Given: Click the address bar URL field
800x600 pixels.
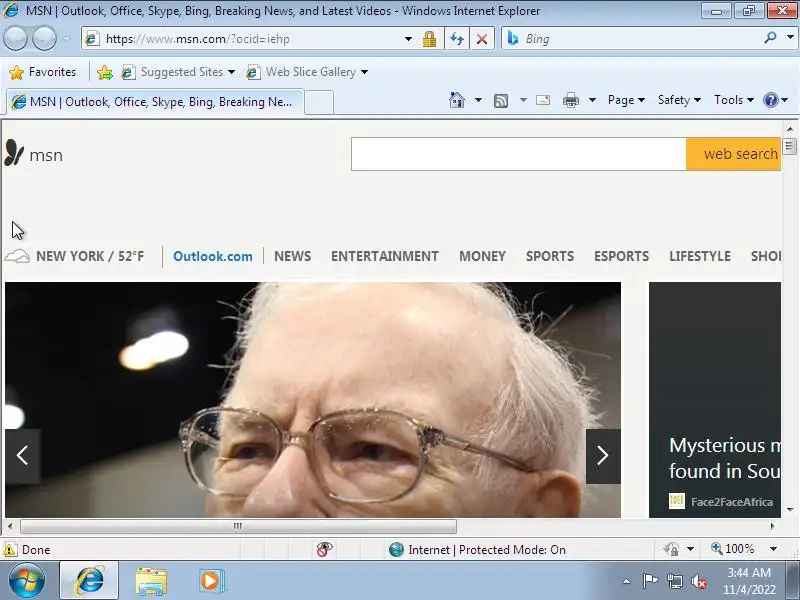Looking at the screenshot, I should [245, 39].
